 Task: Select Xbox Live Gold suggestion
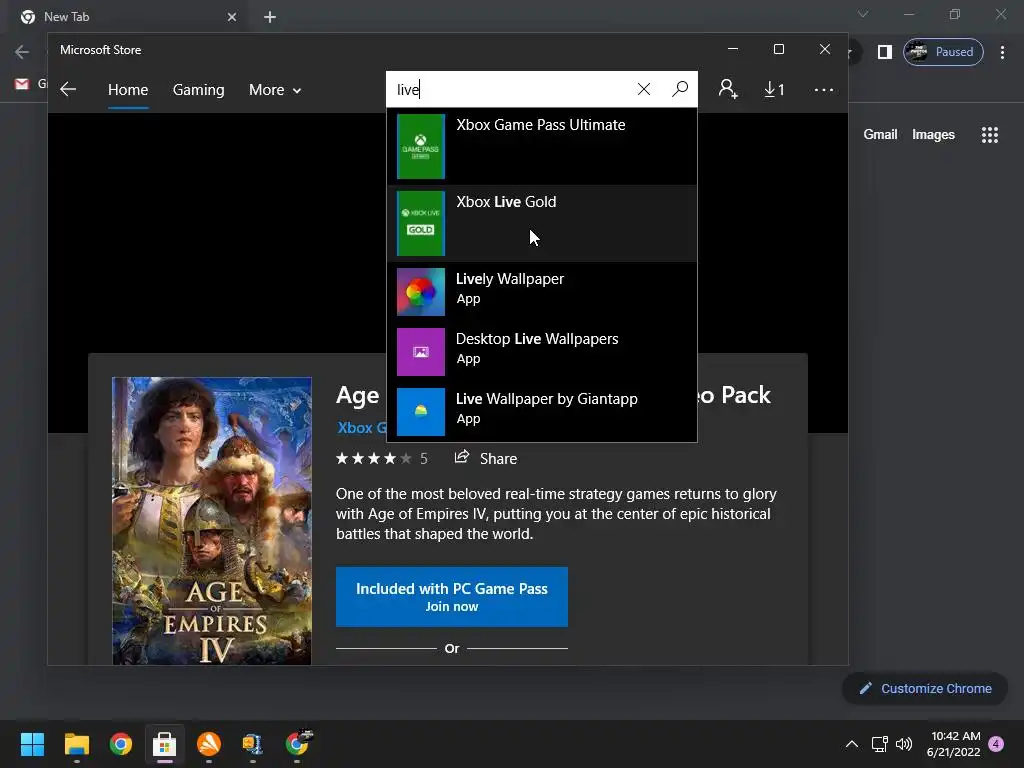tap(542, 223)
